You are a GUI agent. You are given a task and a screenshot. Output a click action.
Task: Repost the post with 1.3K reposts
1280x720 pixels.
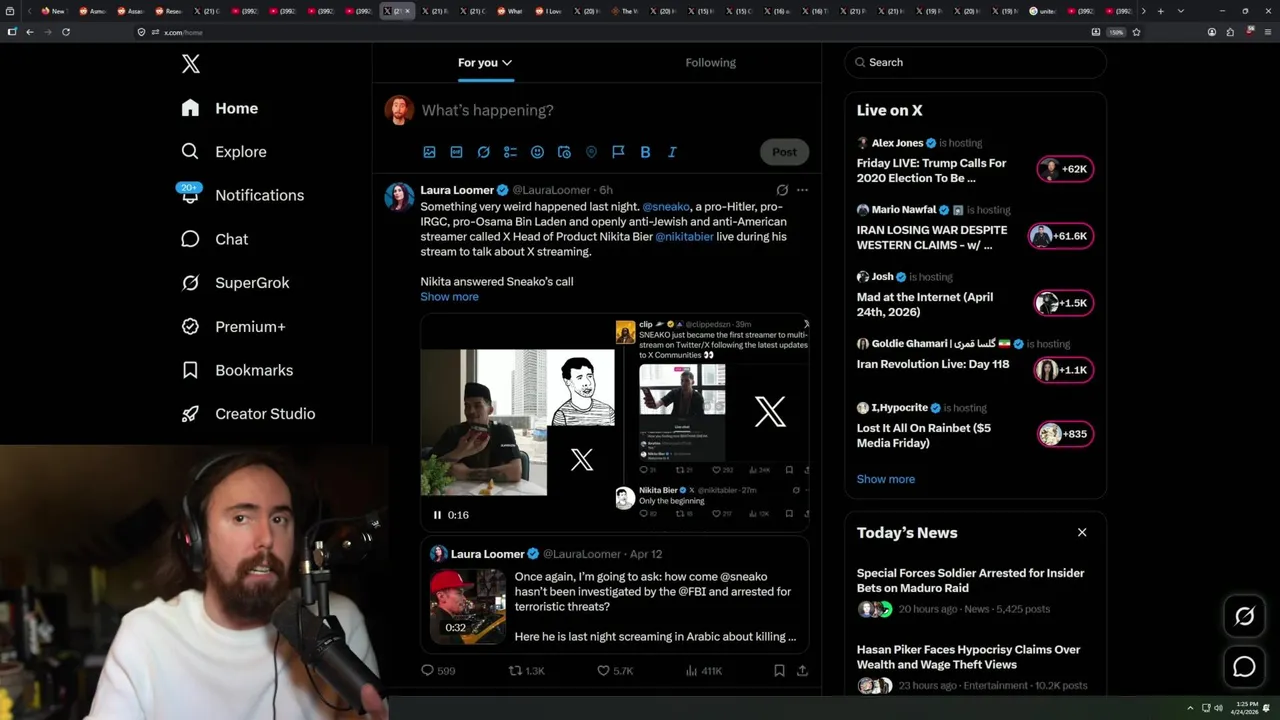tap(527, 671)
